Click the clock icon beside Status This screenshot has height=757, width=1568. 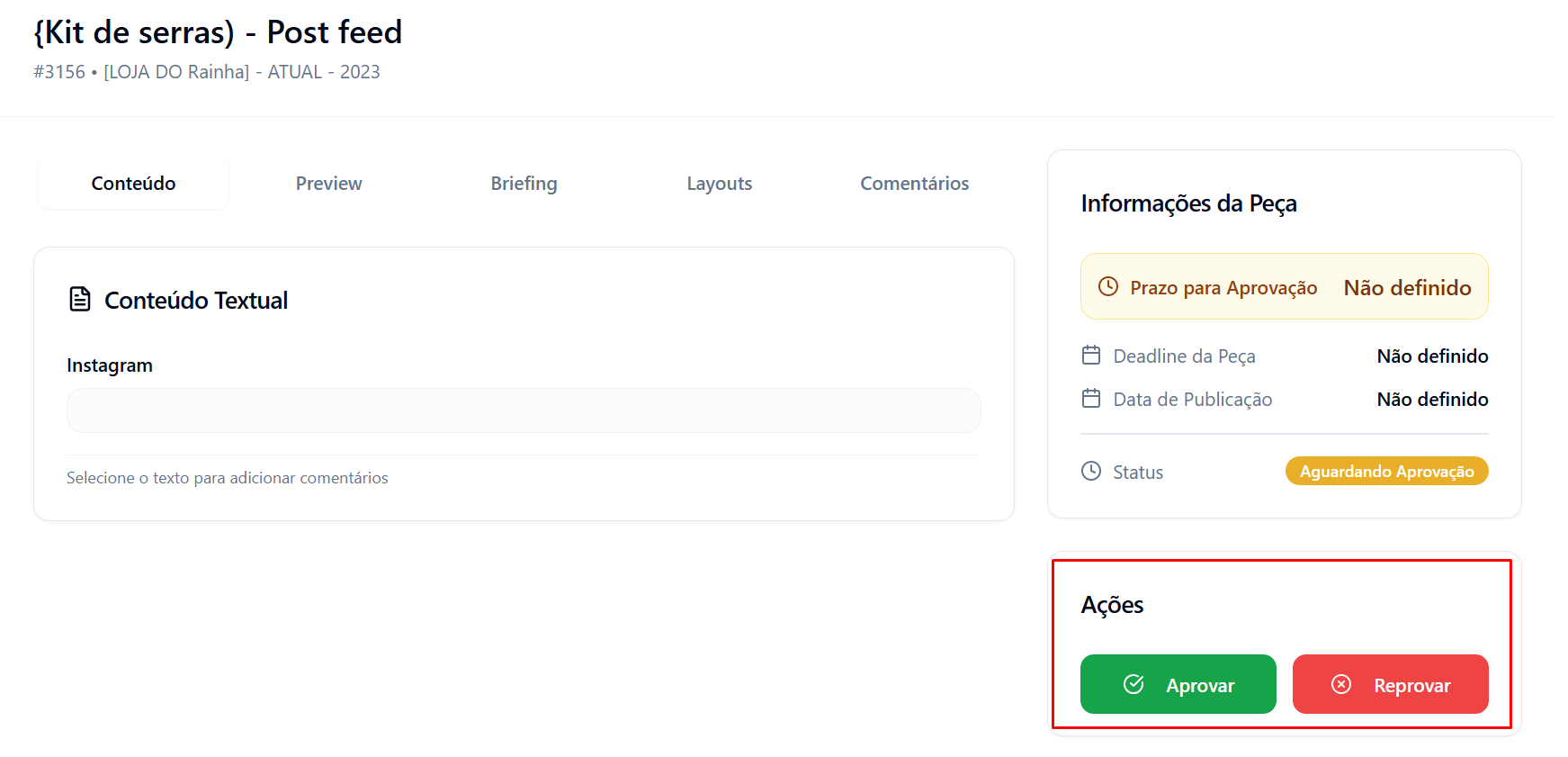[x=1091, y=471]
